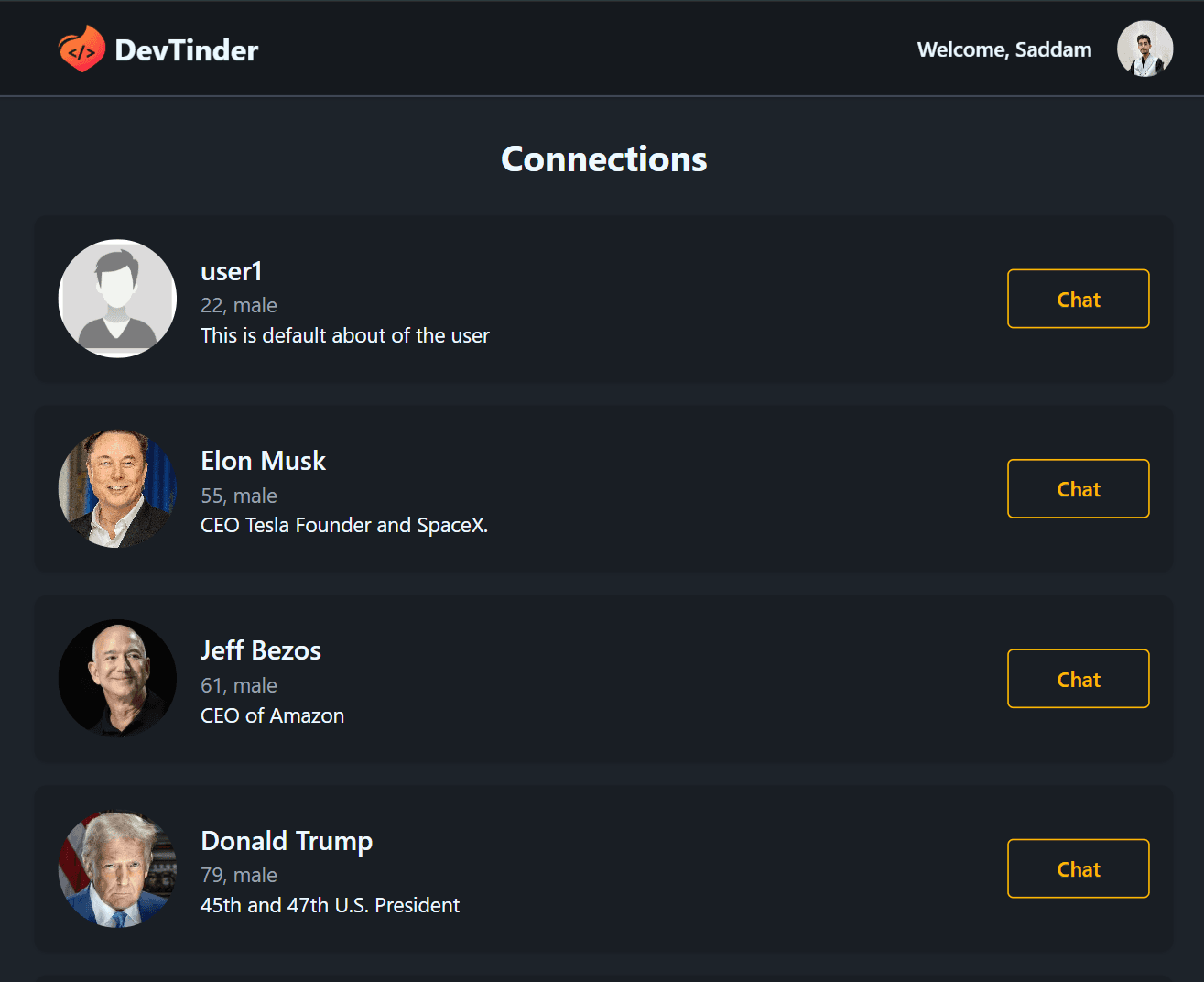
Task: Open chat with Donald Trump
Action: 1079,868
